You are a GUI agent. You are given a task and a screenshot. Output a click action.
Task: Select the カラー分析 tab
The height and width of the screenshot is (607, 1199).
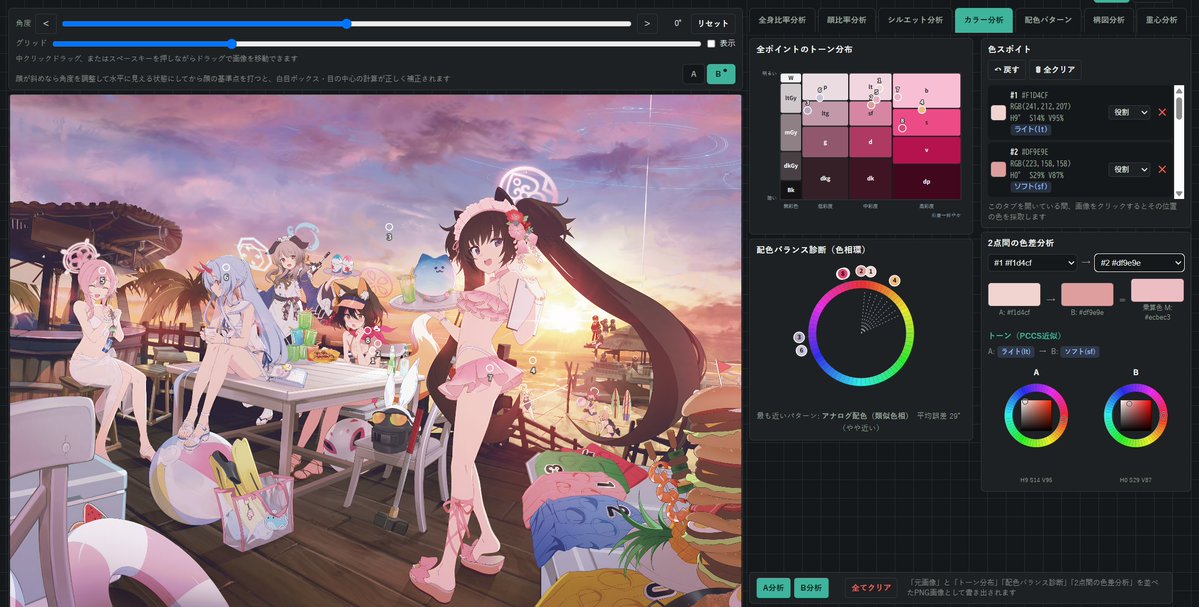coord(983,20)
